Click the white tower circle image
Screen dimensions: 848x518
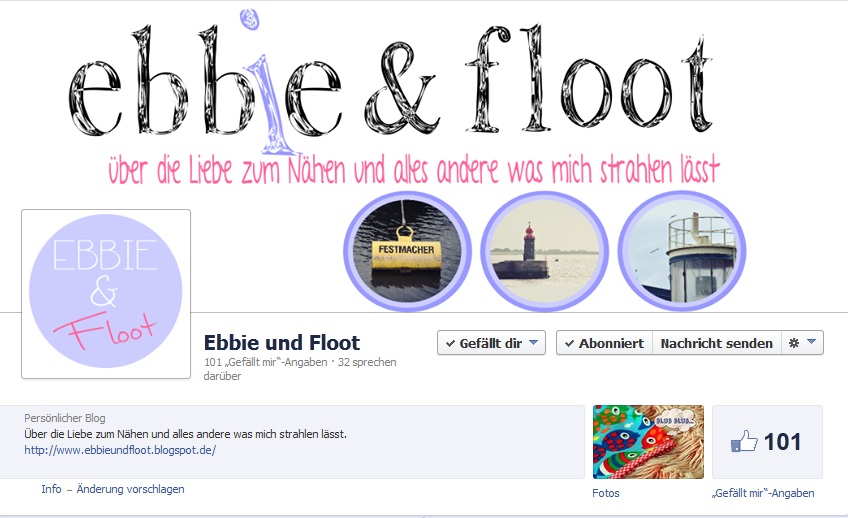point(682,251)
